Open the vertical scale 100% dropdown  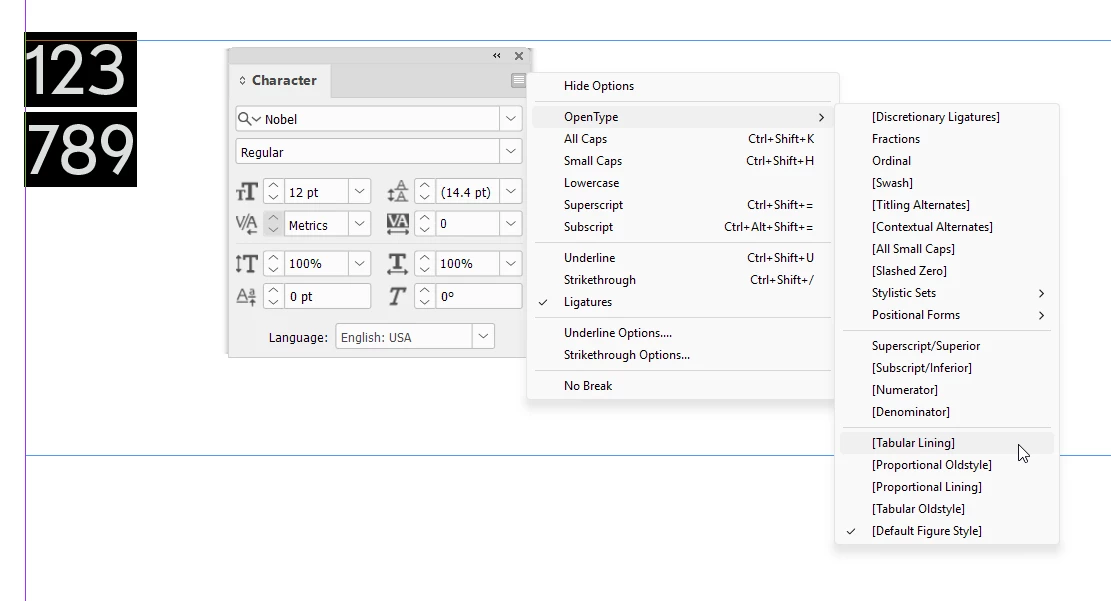point(359,264)
